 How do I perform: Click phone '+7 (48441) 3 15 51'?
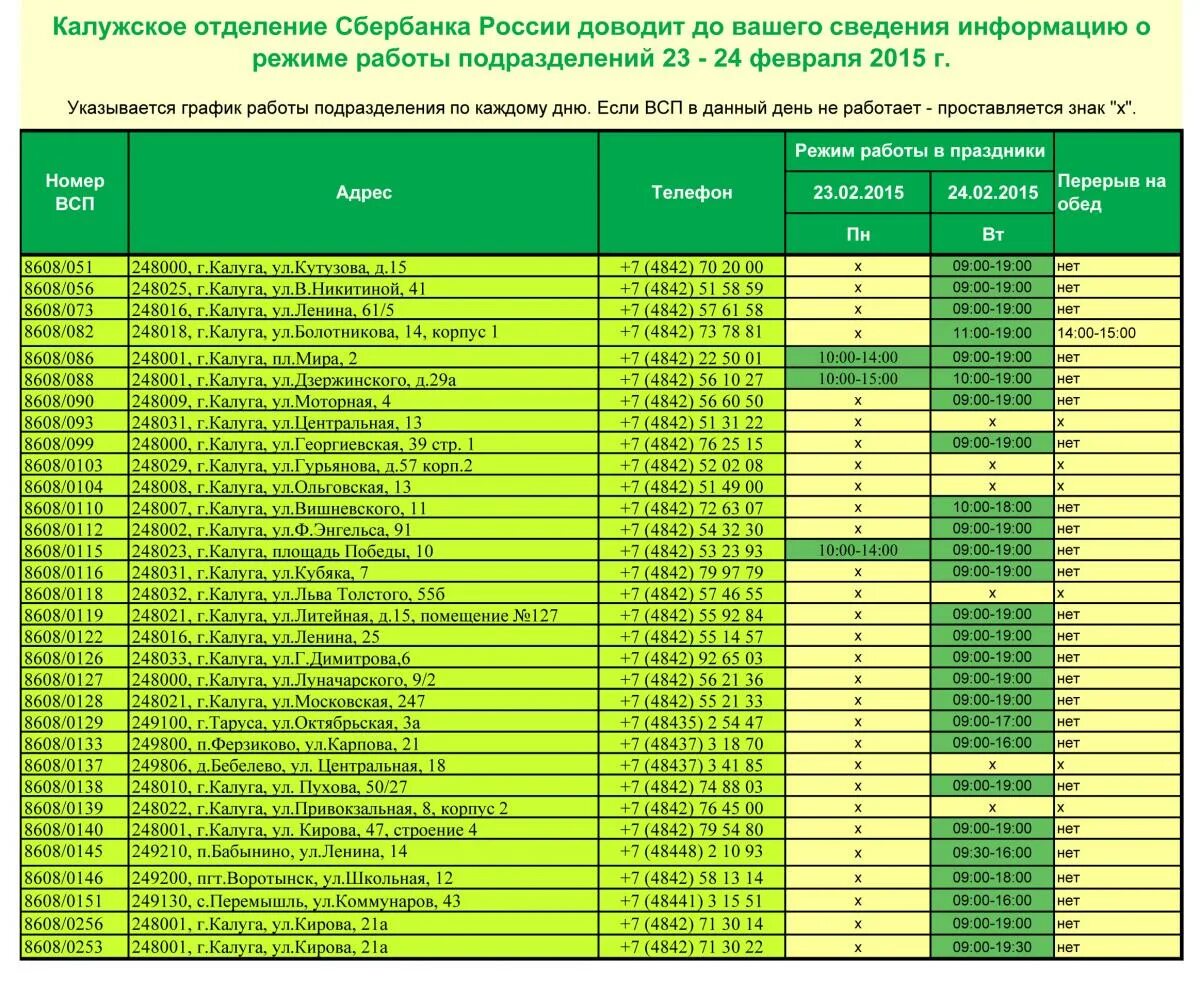[x=692, y=901]
